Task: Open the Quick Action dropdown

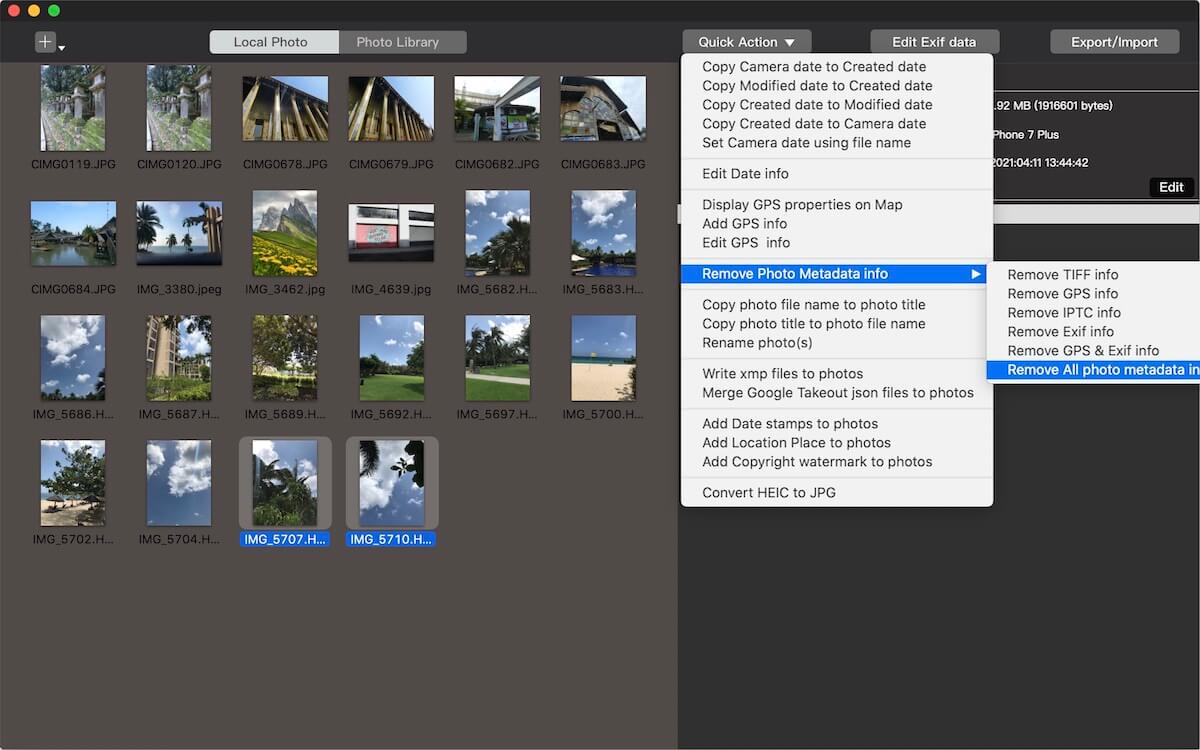Action: (747, 42)
